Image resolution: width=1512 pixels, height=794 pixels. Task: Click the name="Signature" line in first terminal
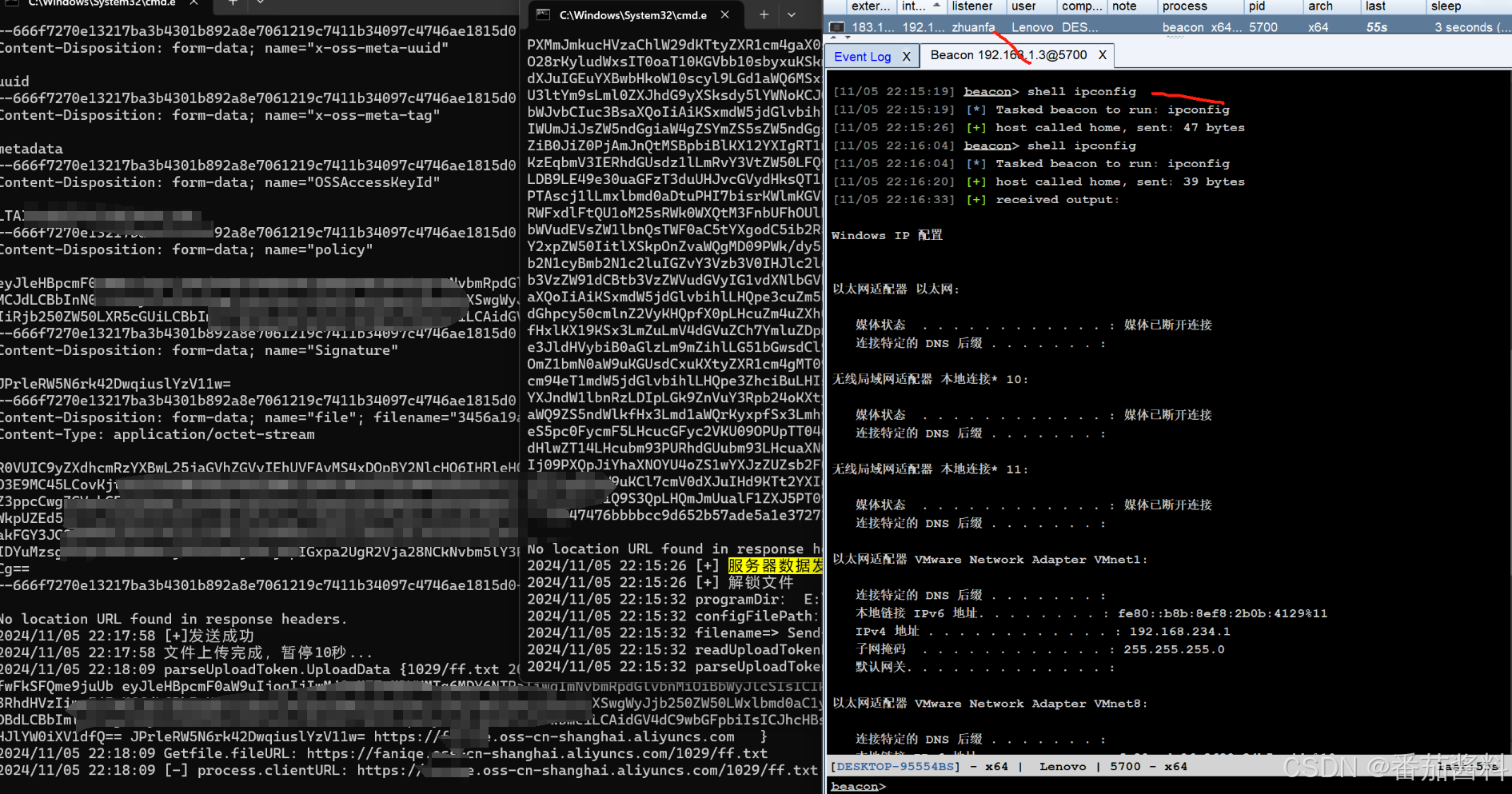point(199,350)
